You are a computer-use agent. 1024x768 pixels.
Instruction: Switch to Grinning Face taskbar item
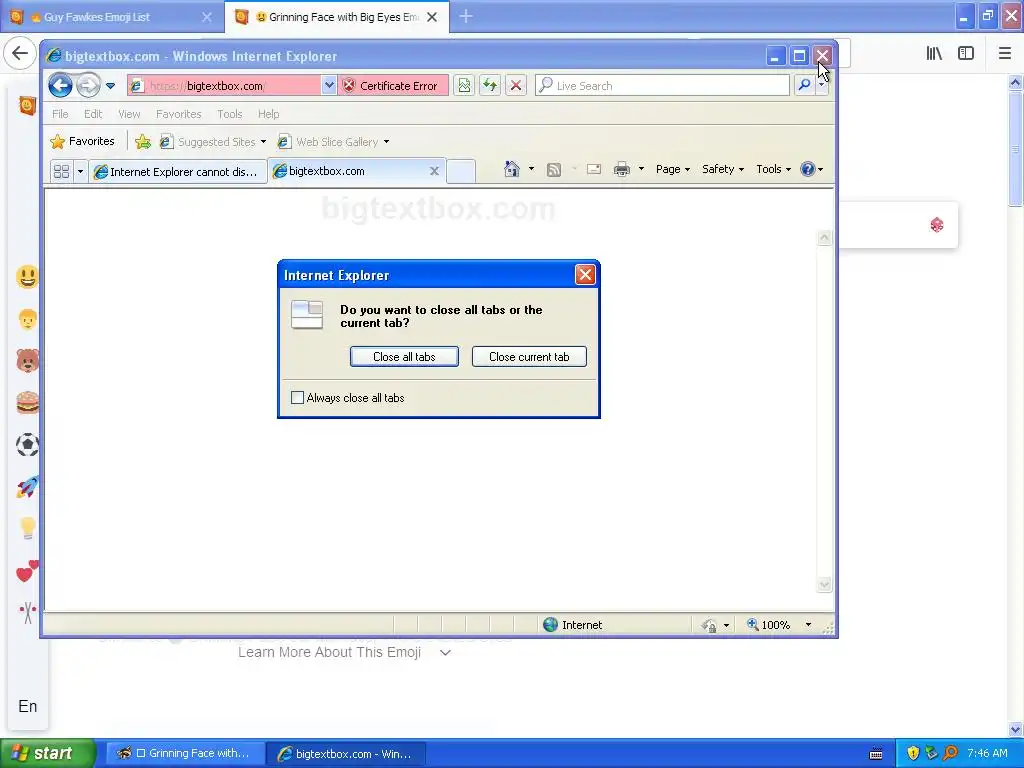coord(185,753)
